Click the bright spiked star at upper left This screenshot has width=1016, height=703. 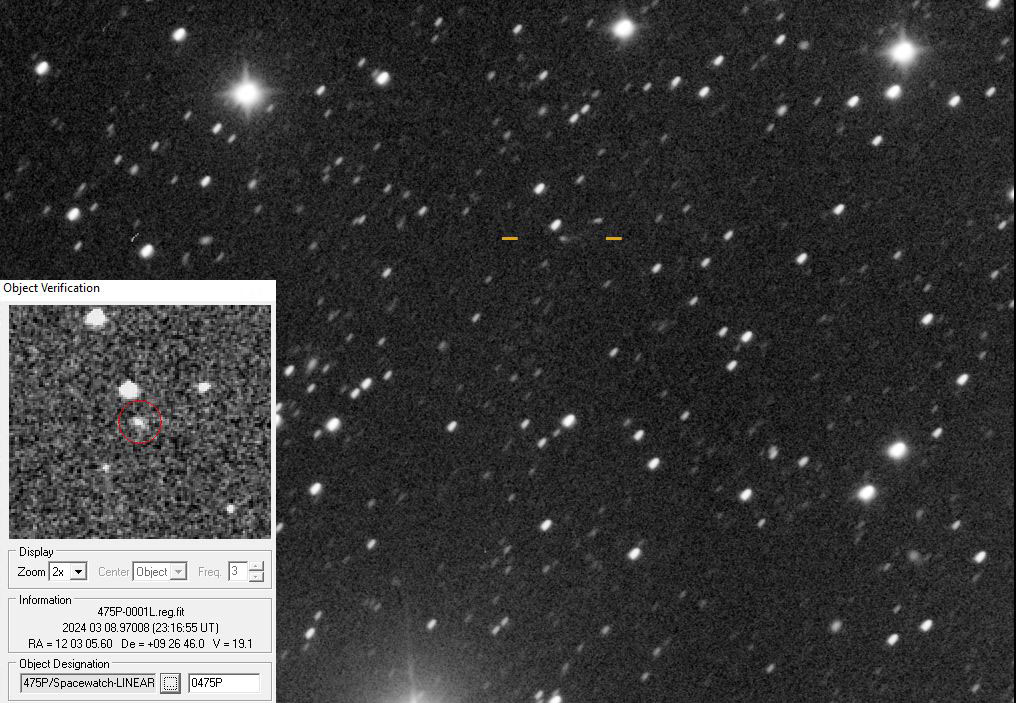point(247,94)
